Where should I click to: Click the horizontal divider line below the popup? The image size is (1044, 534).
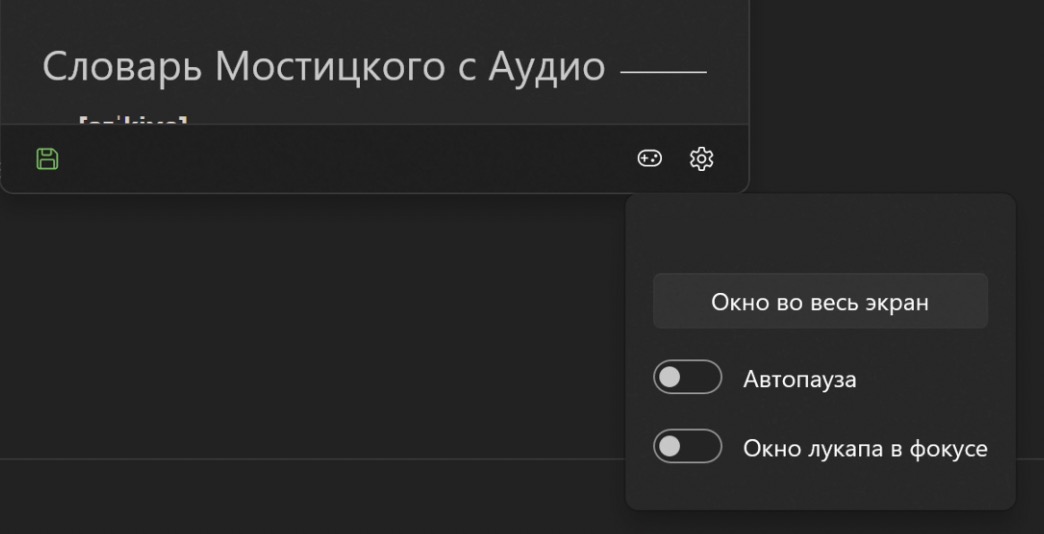click(x=300, y=460)
